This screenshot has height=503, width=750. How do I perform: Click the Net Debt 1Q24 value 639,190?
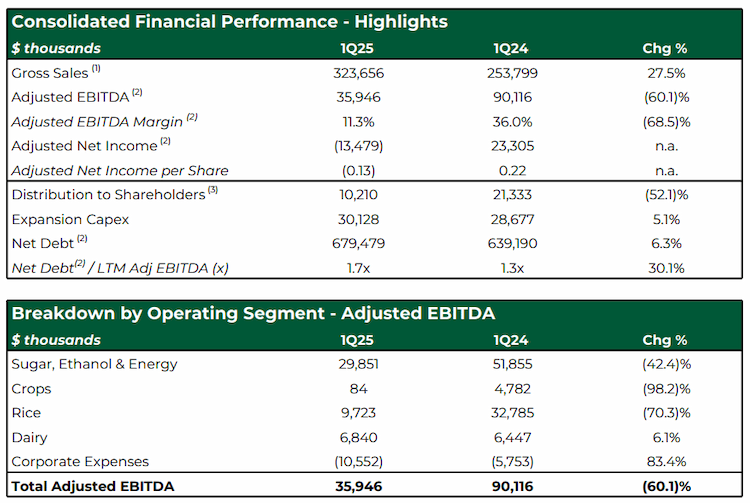[x=512, y=243]
